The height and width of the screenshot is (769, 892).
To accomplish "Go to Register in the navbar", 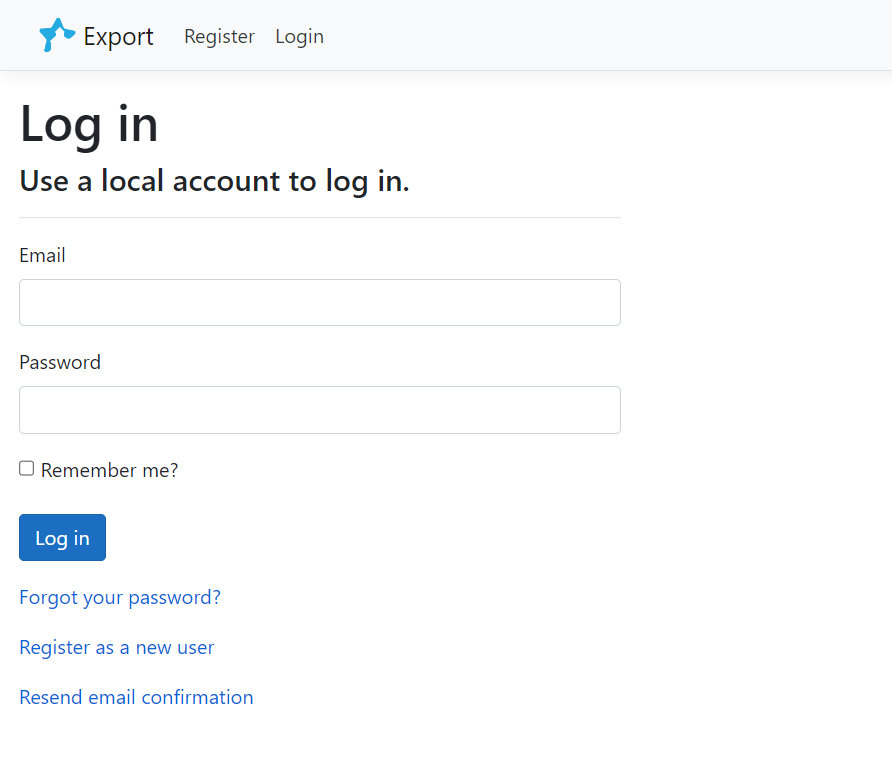I will tap(219, 37).
